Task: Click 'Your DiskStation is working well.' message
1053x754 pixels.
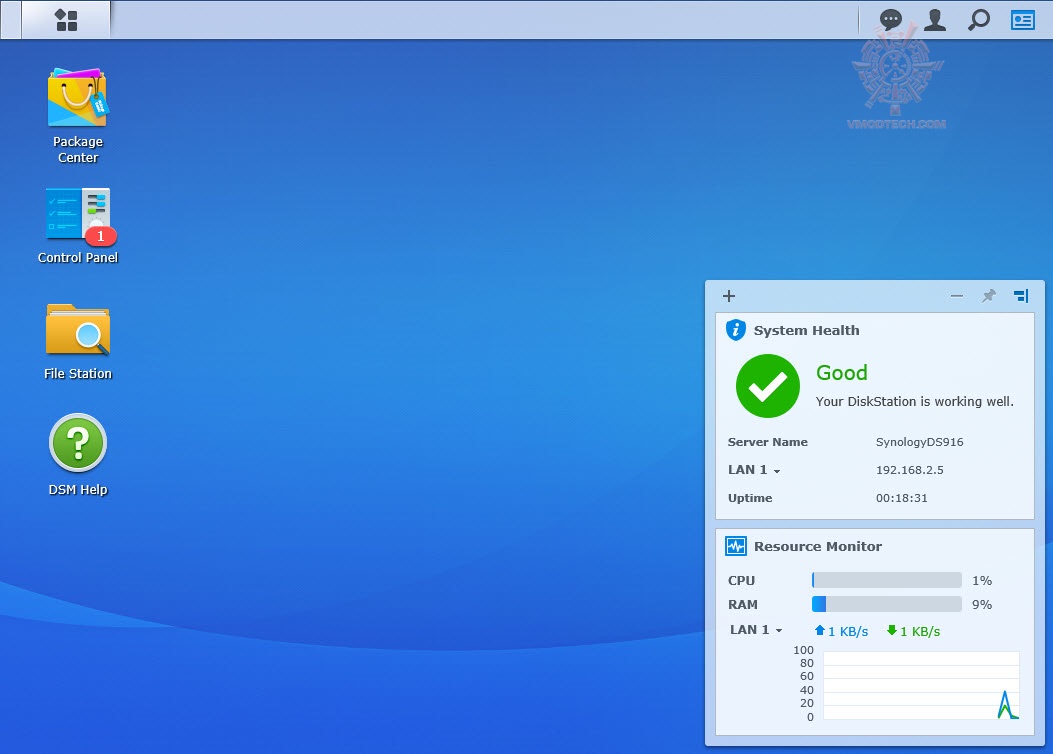Action: coord(915,402)
